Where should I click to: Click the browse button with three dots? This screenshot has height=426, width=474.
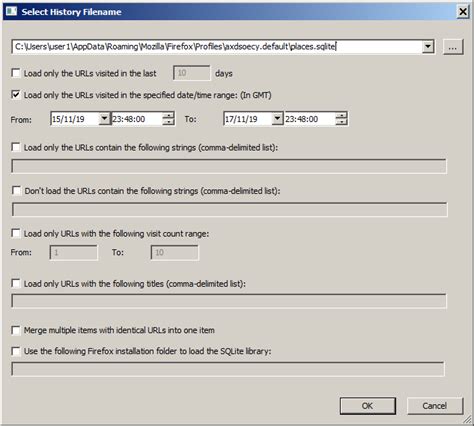[x=453, y=47]
